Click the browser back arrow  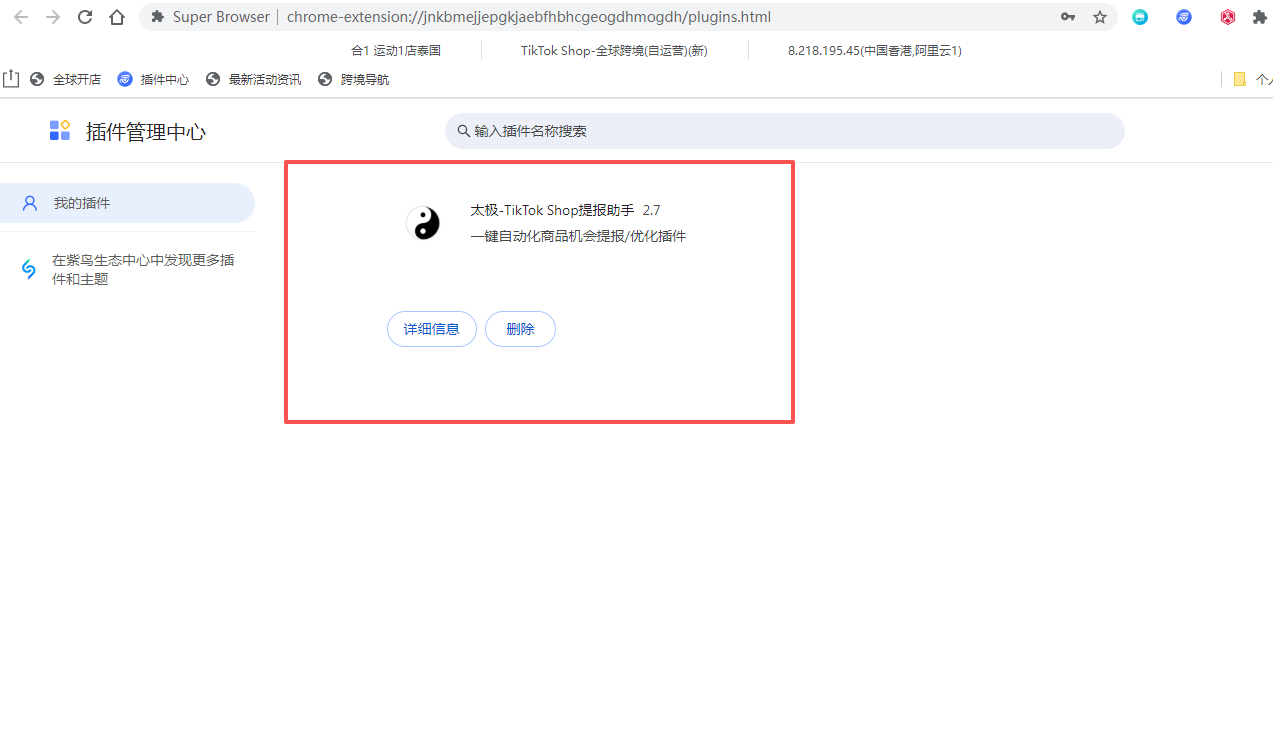tap(21, 17)
